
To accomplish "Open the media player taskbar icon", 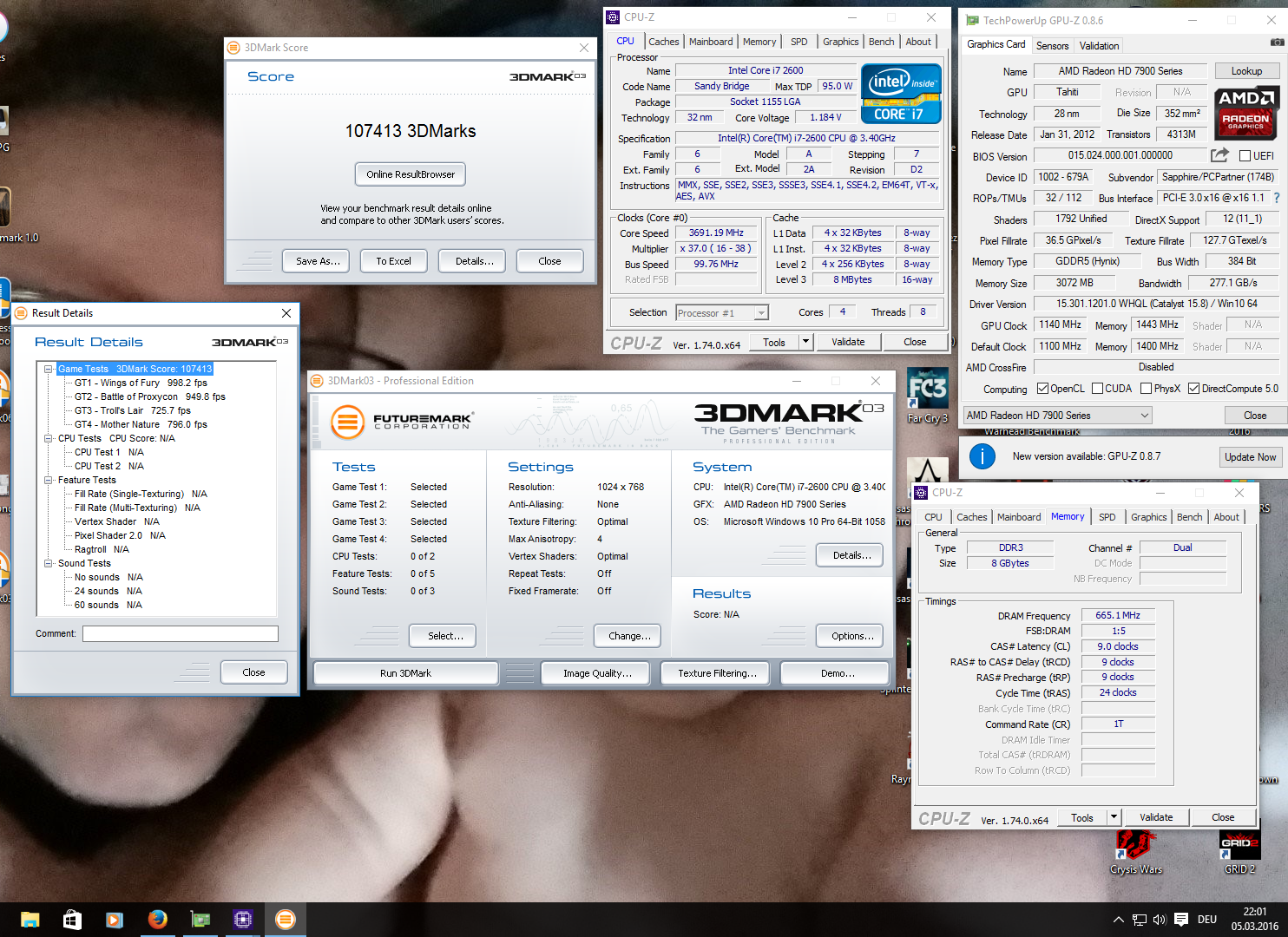I will (x=115, y=920).
